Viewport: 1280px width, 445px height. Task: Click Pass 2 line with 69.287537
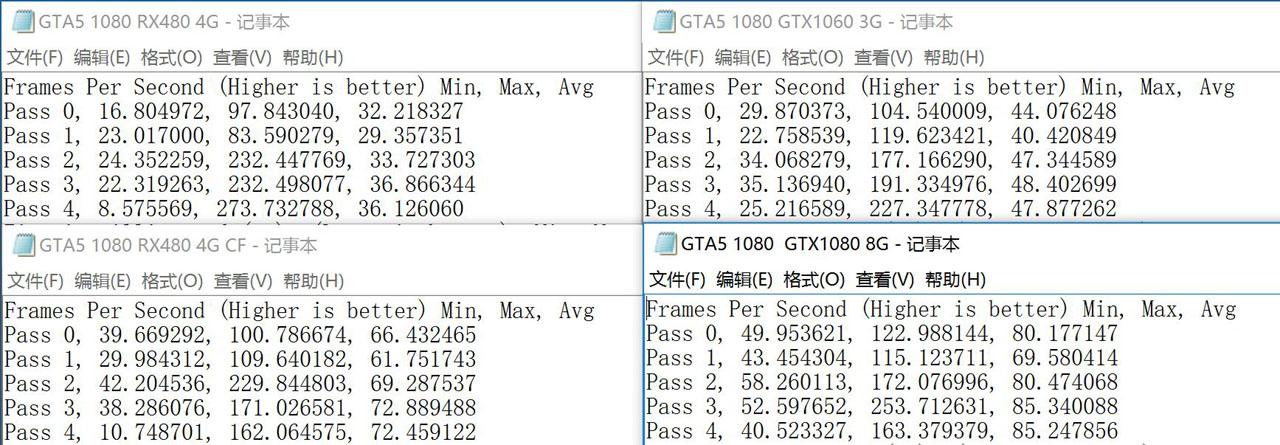tap(240, 384)
